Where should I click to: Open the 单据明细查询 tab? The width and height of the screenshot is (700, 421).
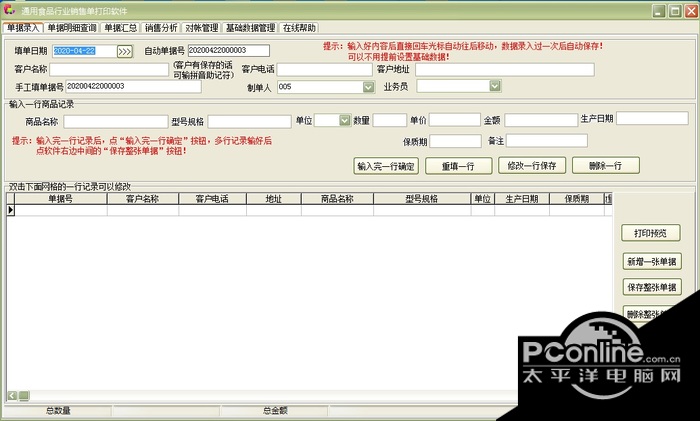(x=72, y=28)
